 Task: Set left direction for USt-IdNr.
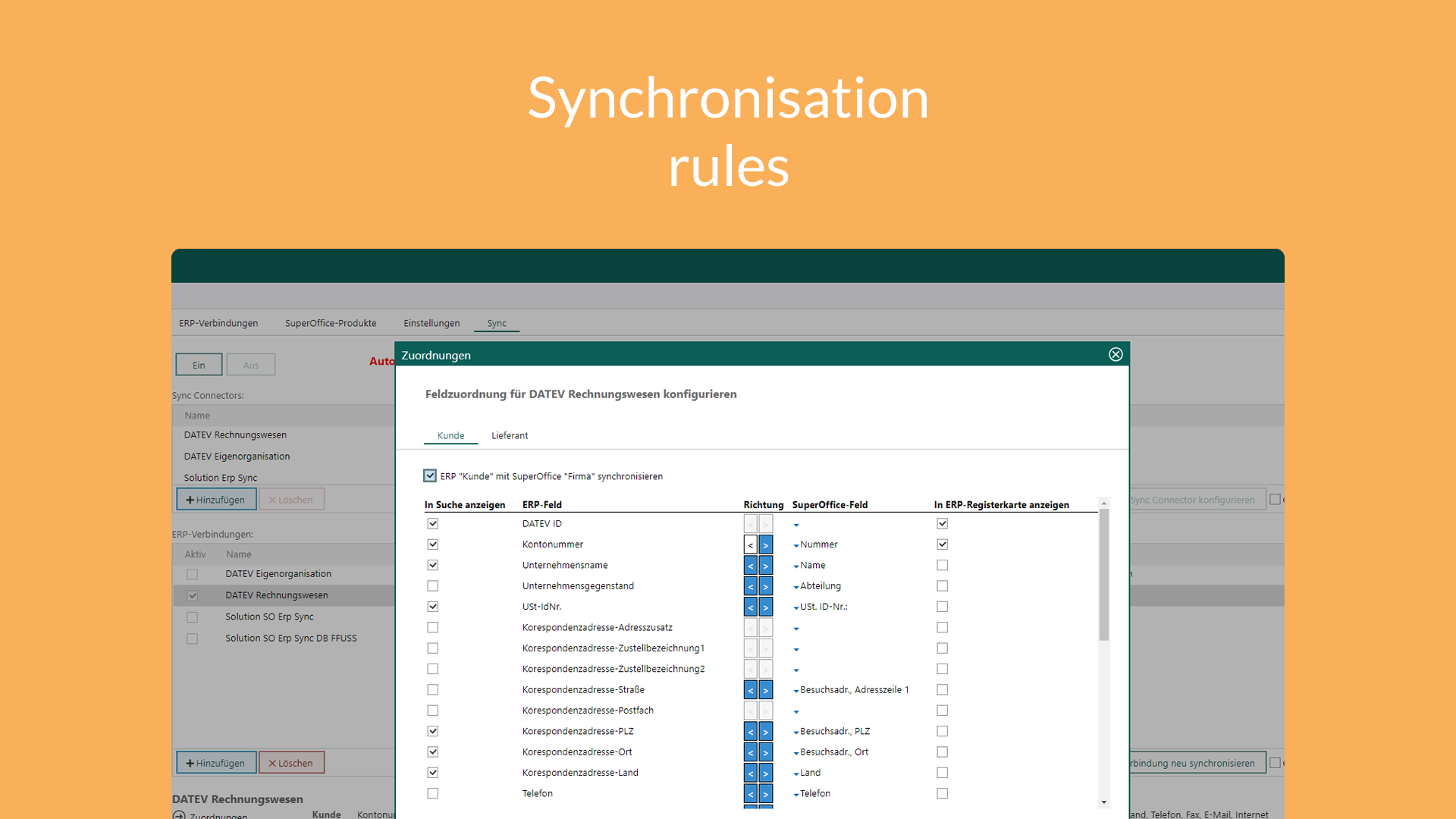tap(751, 607)
